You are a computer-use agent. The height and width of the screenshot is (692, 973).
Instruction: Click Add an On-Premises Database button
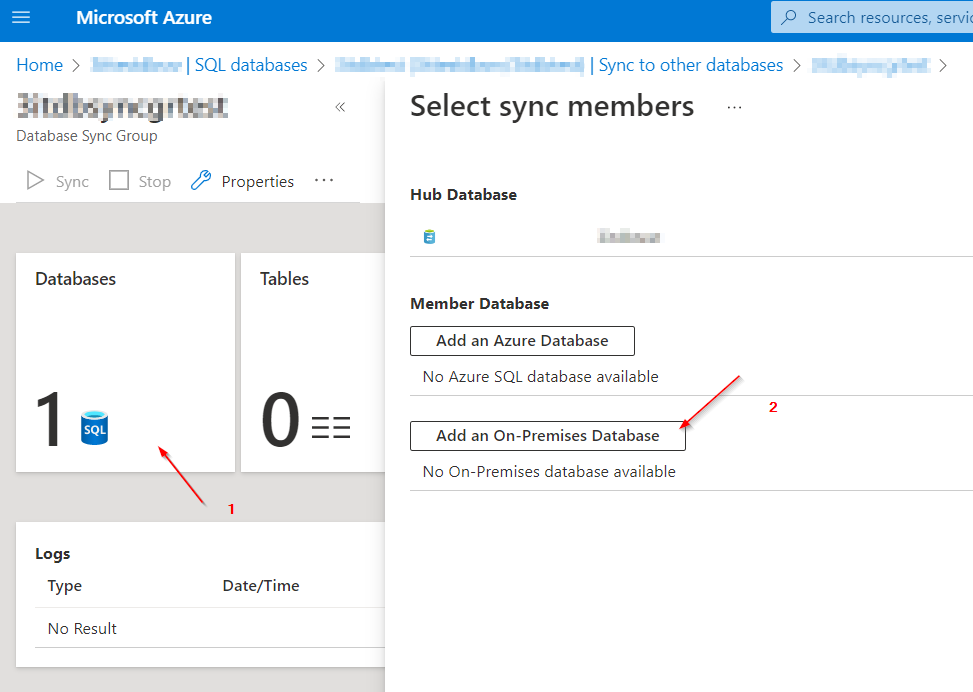click(x=548, y=436)
